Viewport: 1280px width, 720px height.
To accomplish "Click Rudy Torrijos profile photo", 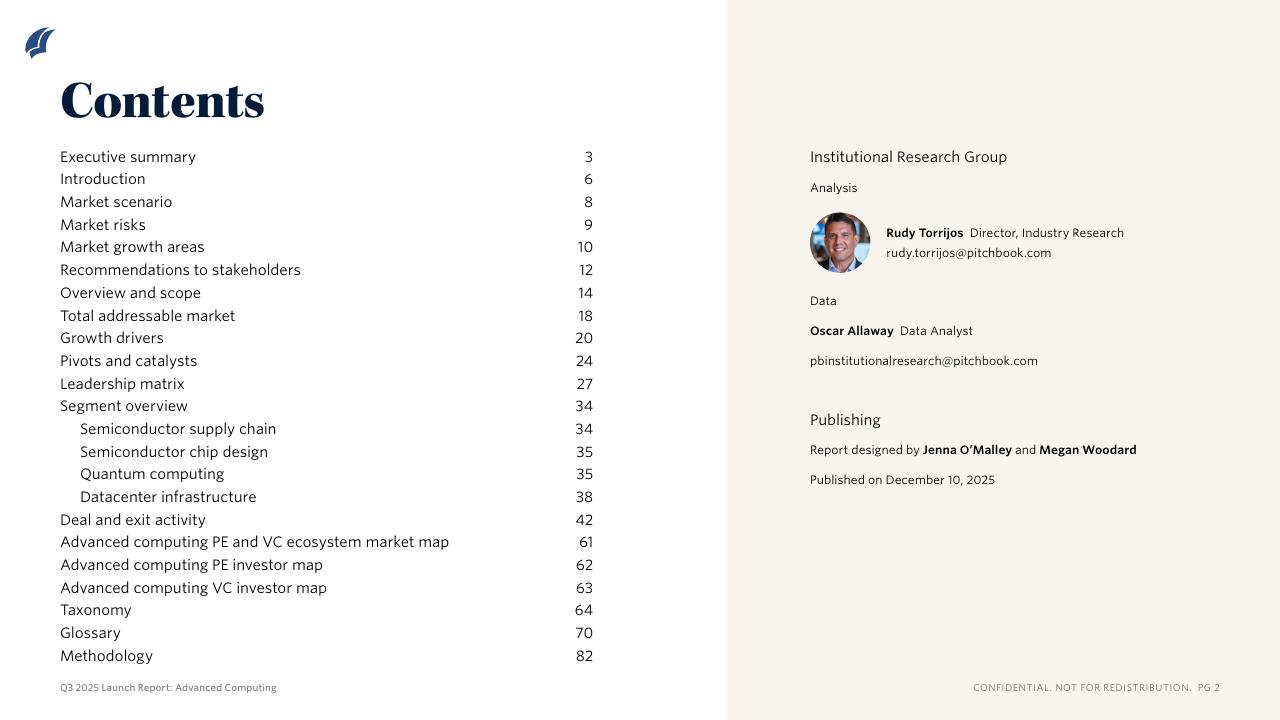I will click(840, 243).
